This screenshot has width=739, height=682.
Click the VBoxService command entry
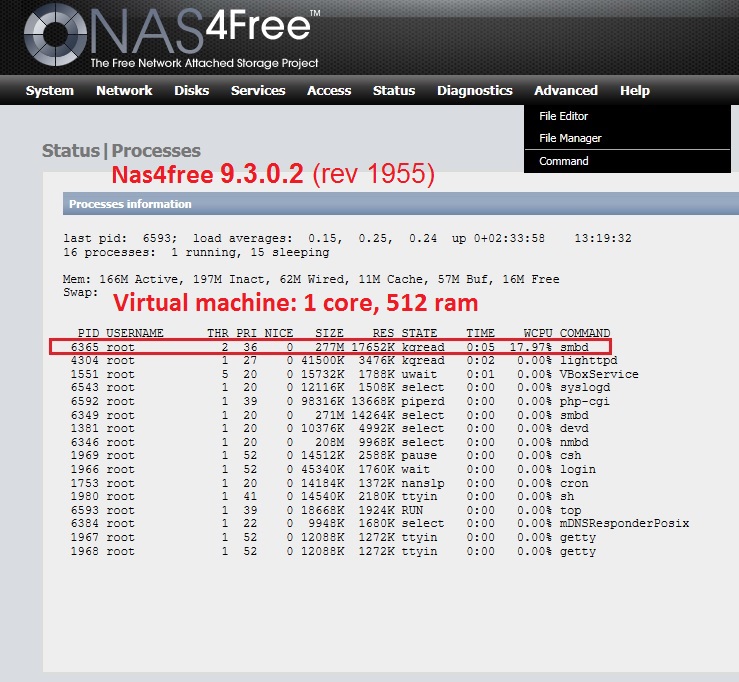click(599, 374)
